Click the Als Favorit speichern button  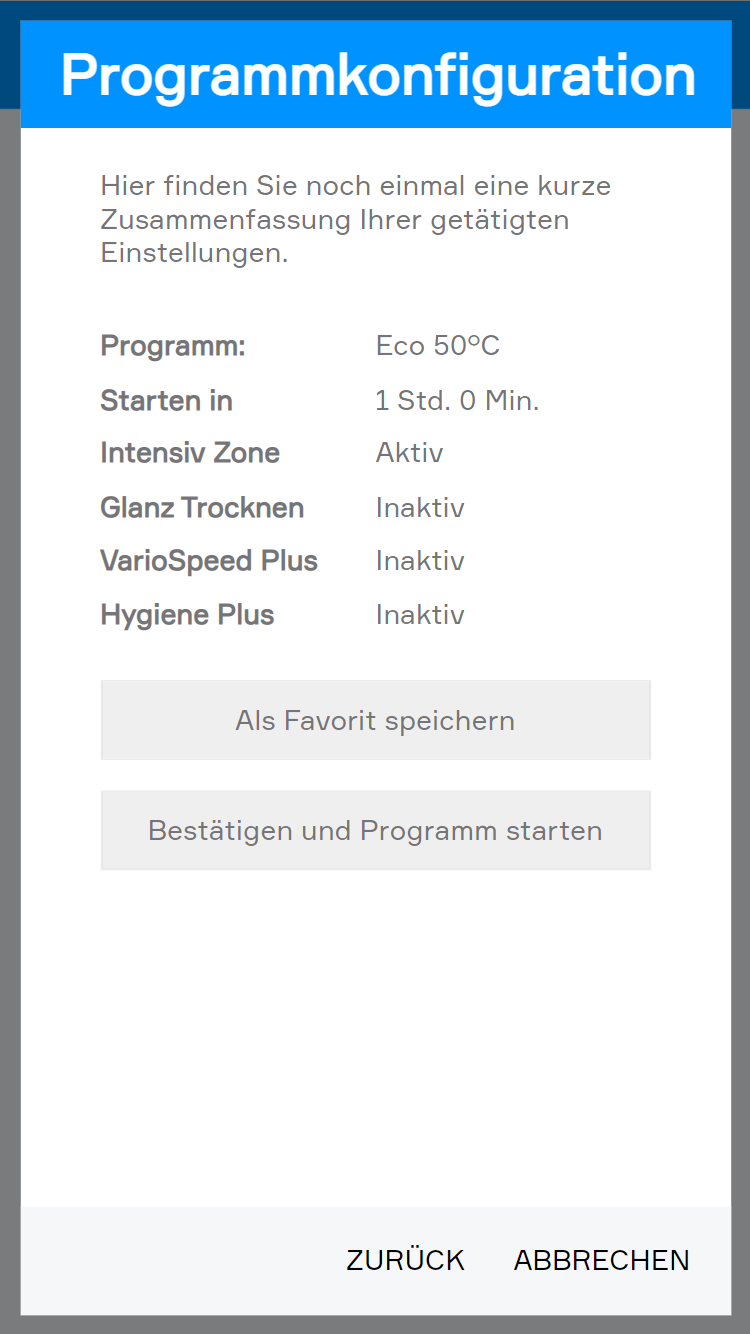(x=375, y=720)
